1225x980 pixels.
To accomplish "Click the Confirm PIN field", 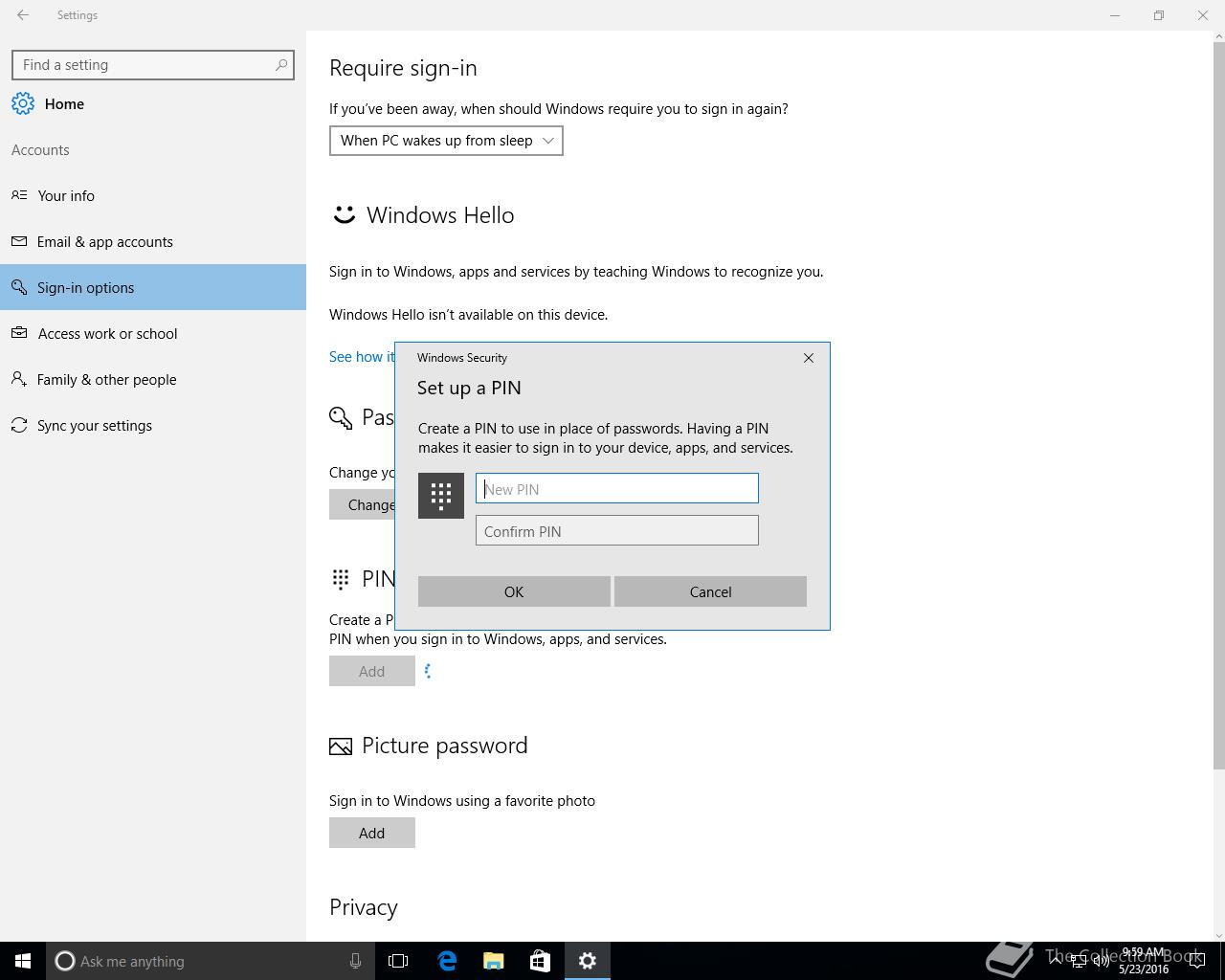I will (617, 530).
